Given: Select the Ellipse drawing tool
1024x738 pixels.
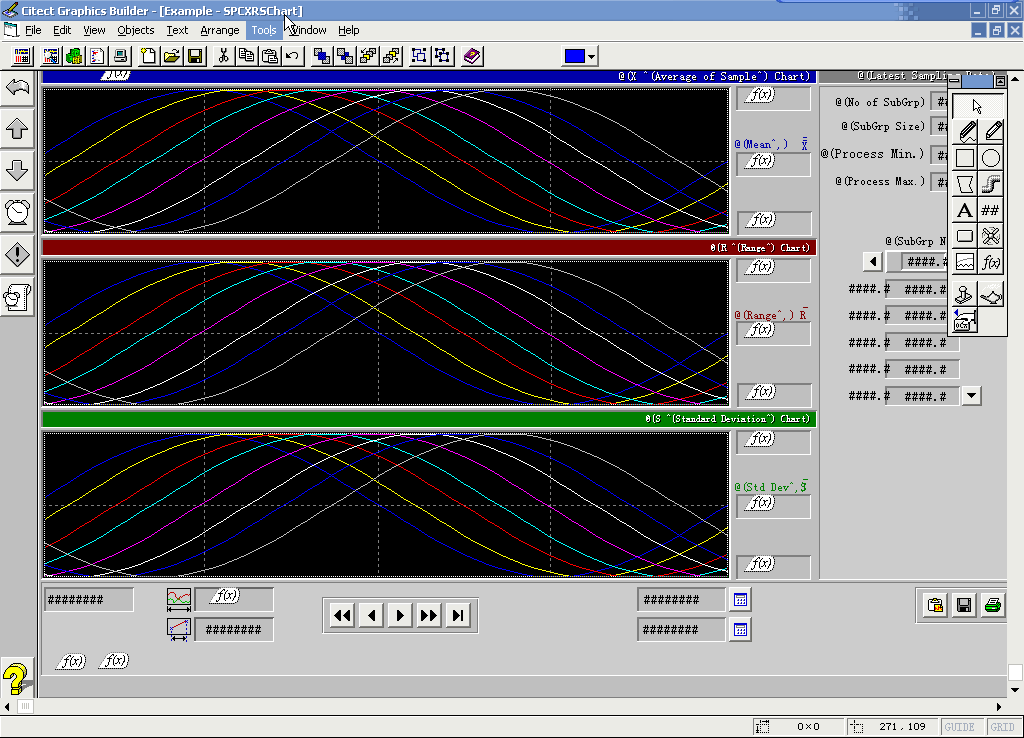Looking at the screenshot, I should 991,158.
